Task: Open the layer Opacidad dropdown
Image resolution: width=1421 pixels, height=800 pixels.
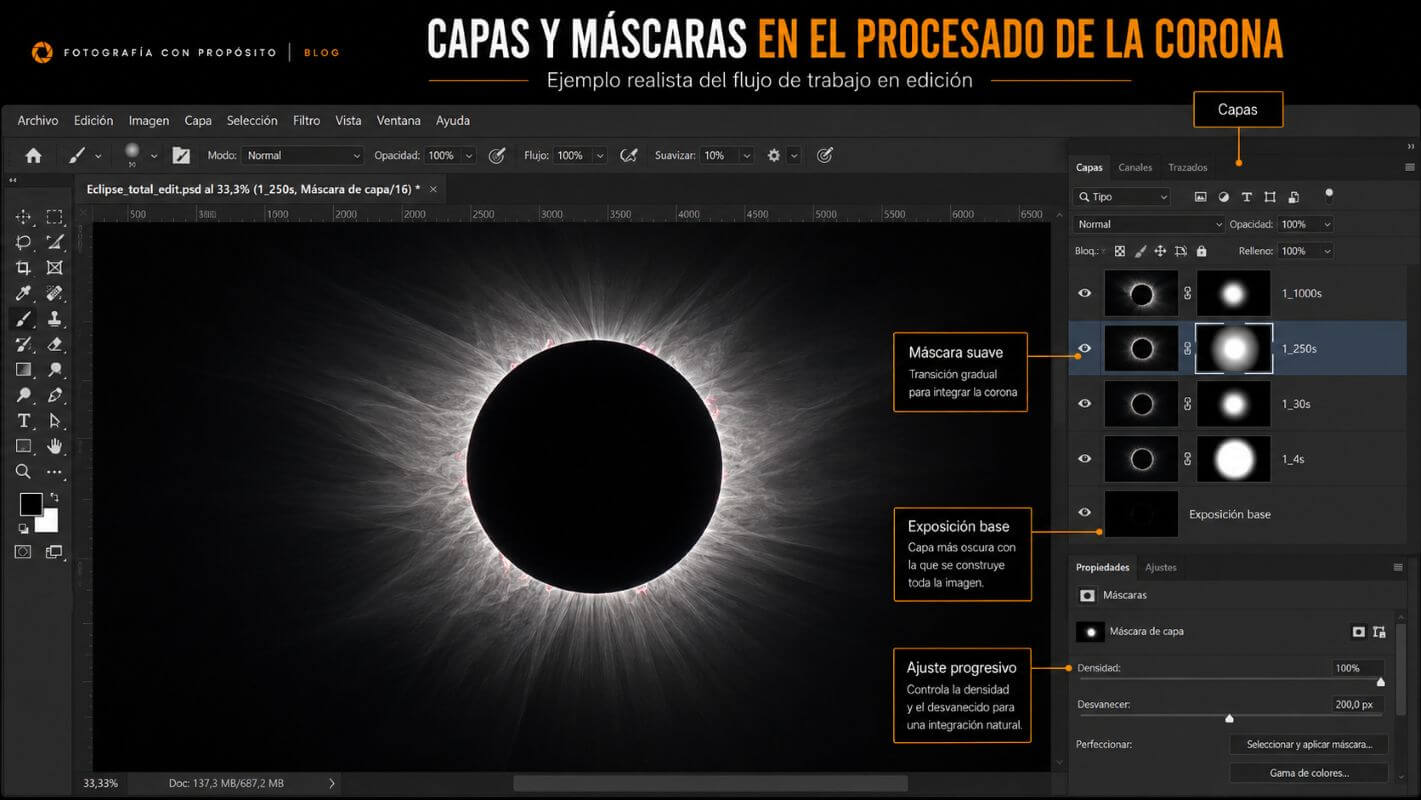Action: coord(1326,224)
